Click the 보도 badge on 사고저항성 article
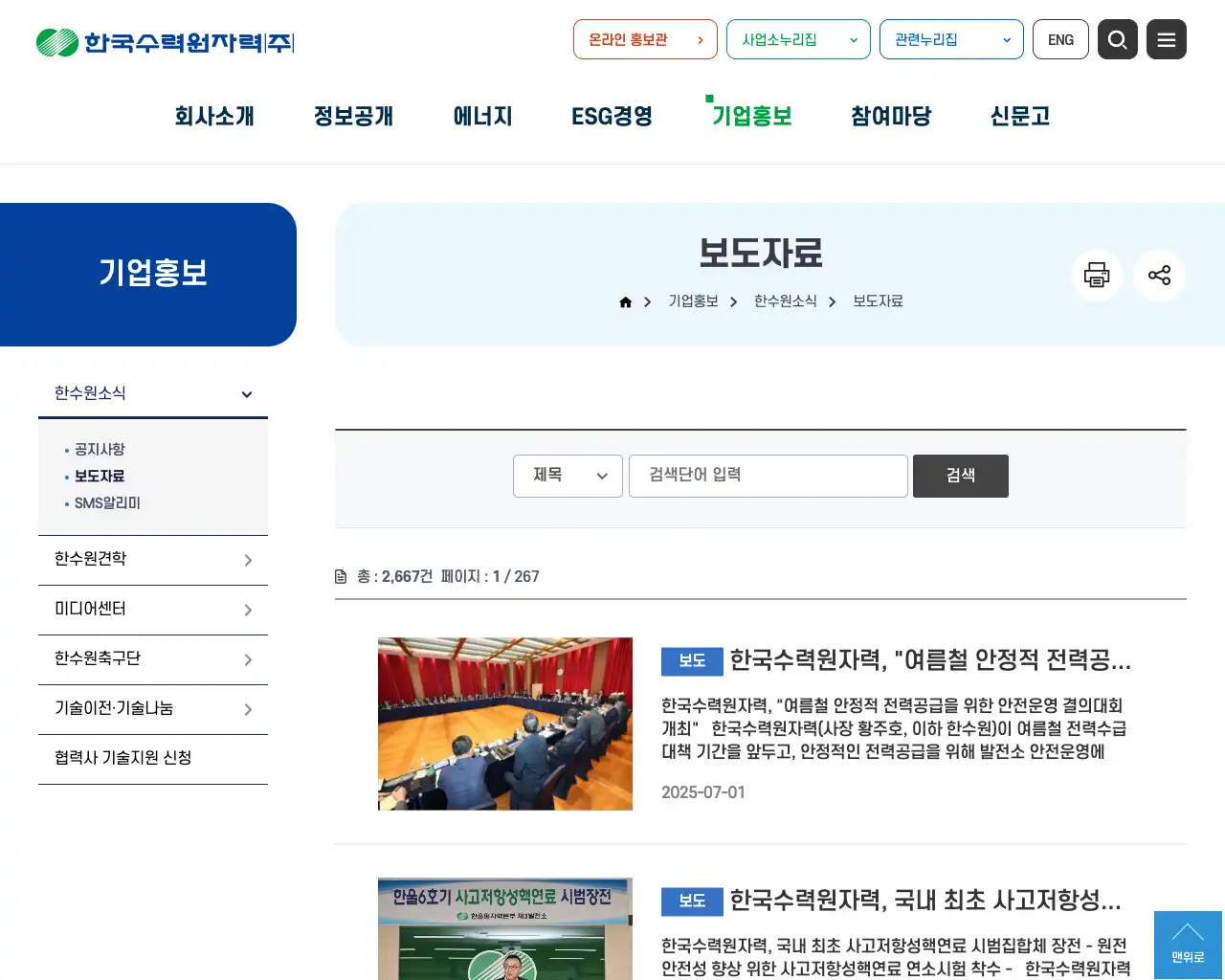Viewport: 1225px width, 980px height. pos(692,902)
